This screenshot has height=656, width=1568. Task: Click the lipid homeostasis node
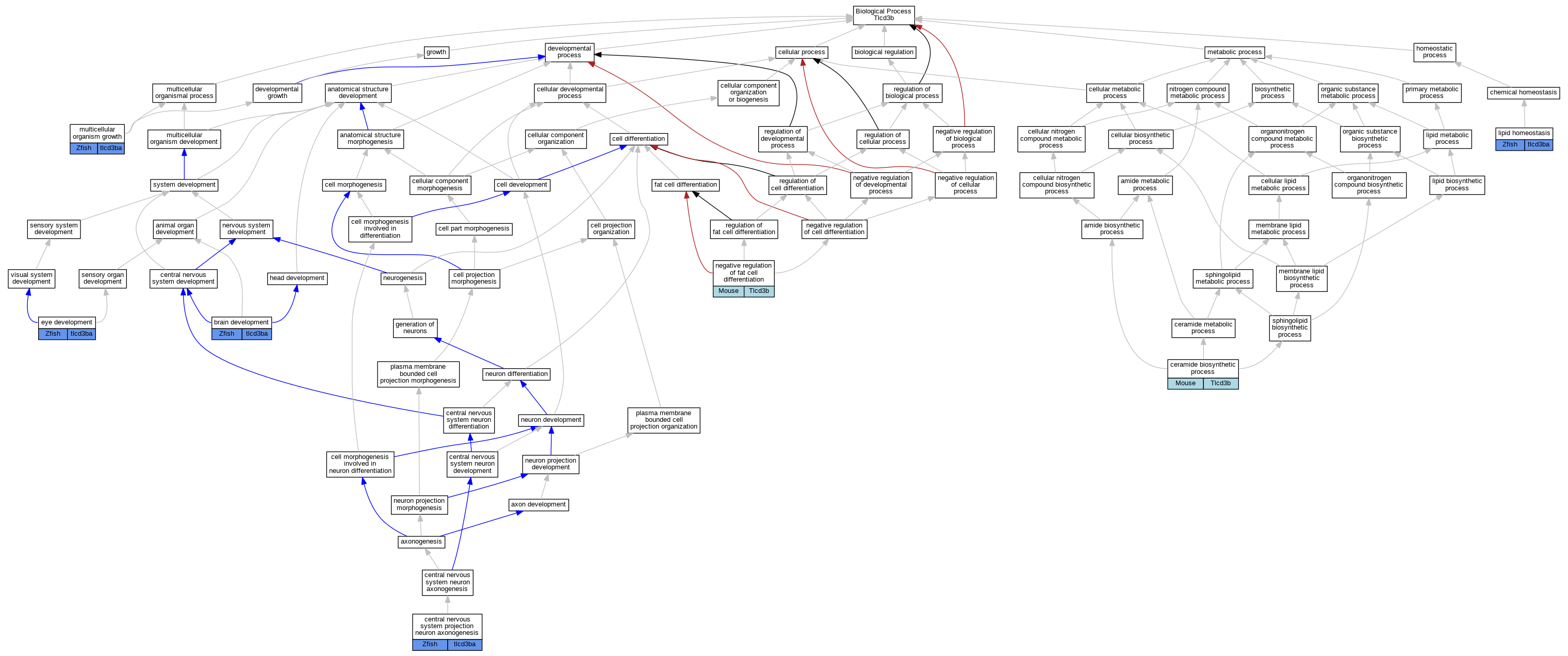pyautogui.click(x=1524, y=133)
